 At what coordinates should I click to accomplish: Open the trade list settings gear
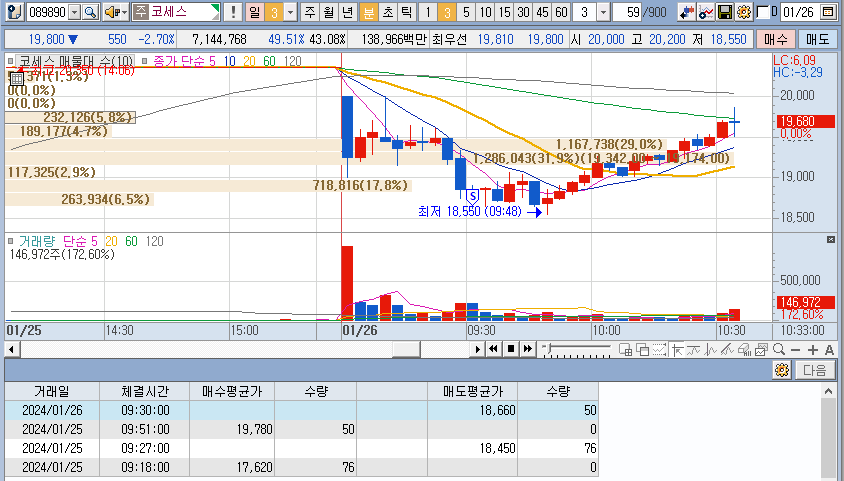point(782,370)
